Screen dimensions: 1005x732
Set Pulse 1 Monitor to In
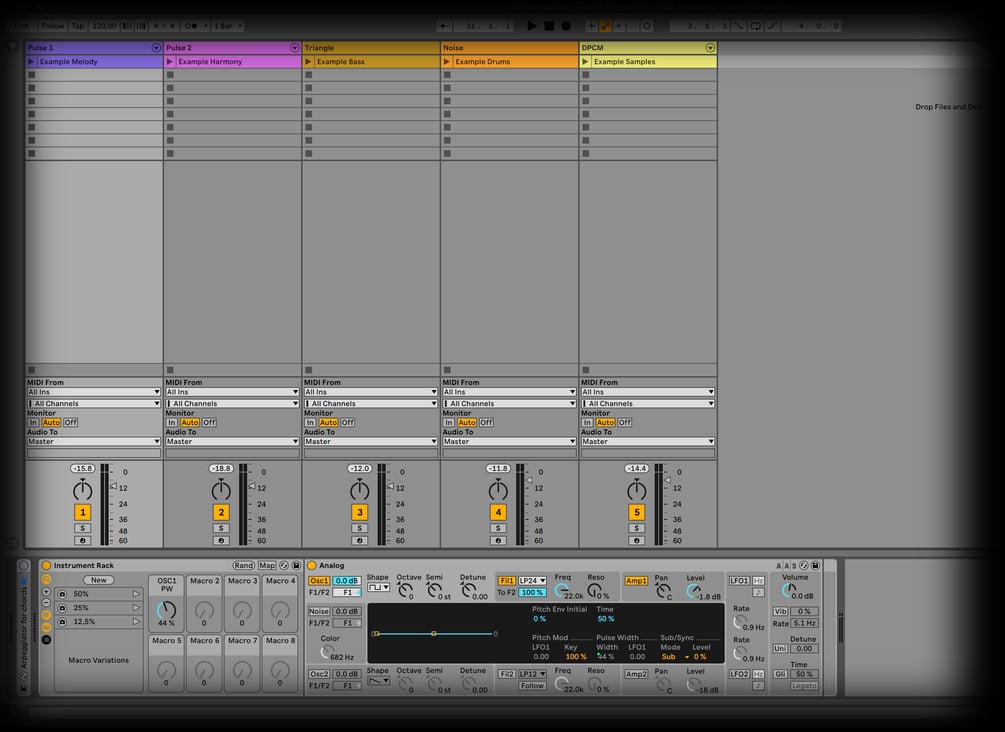[33, 422]
